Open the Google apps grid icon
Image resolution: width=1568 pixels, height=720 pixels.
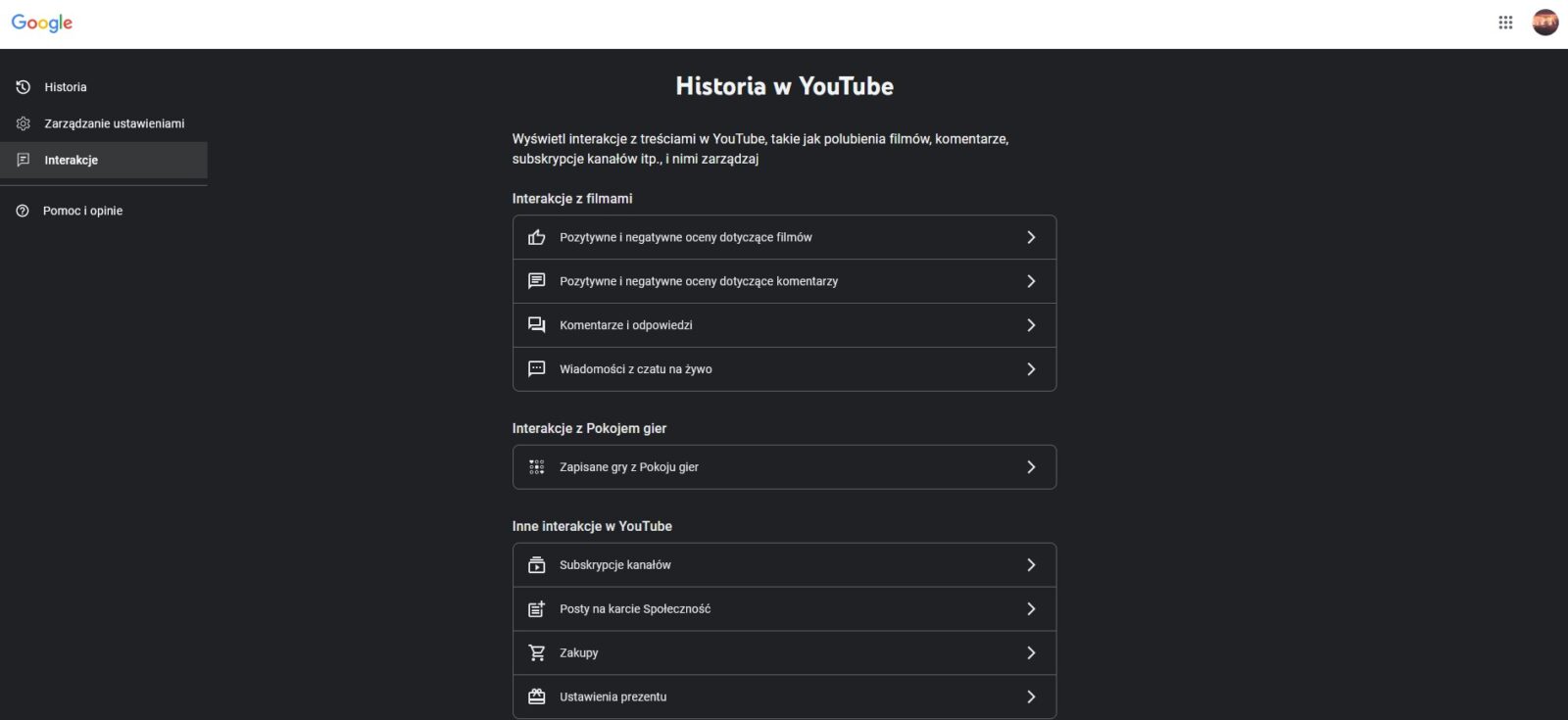pos(1506,22)
